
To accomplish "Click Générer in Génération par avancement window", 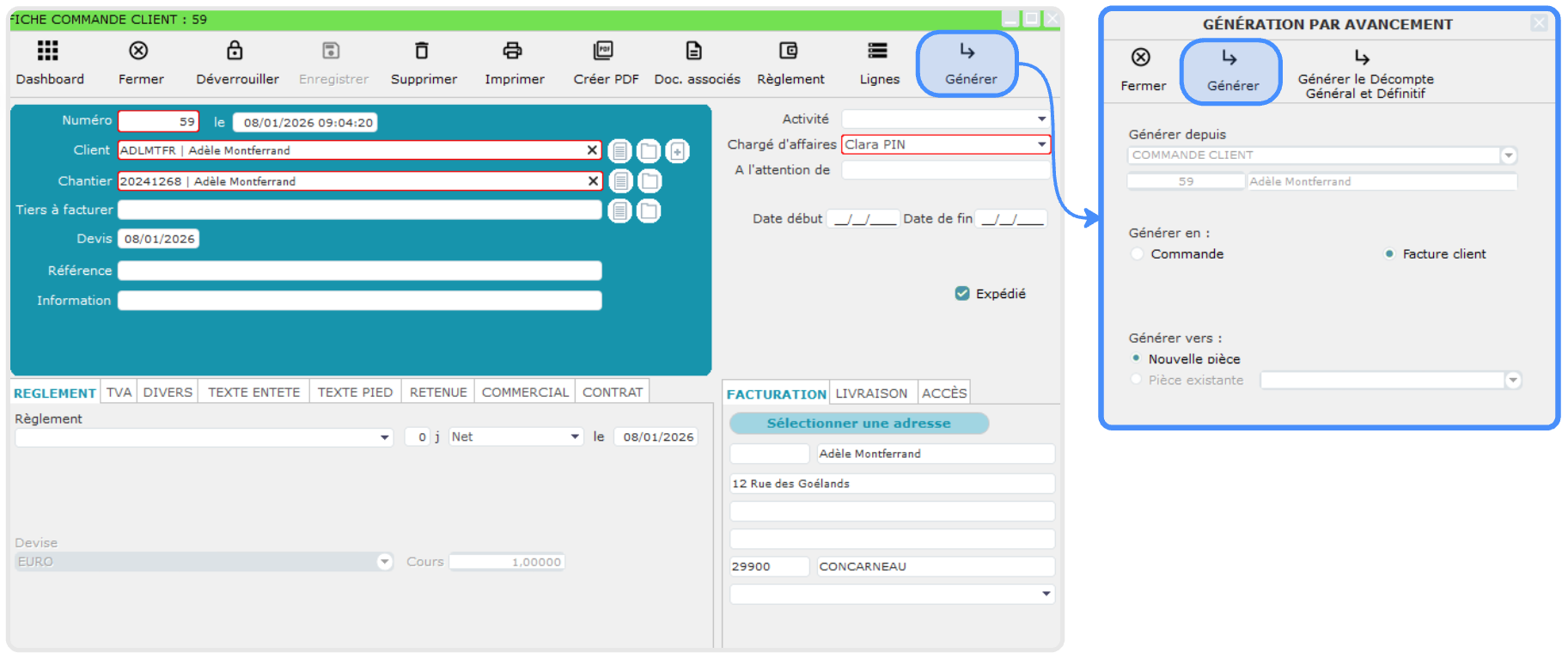I will (x=1232, y=71).
